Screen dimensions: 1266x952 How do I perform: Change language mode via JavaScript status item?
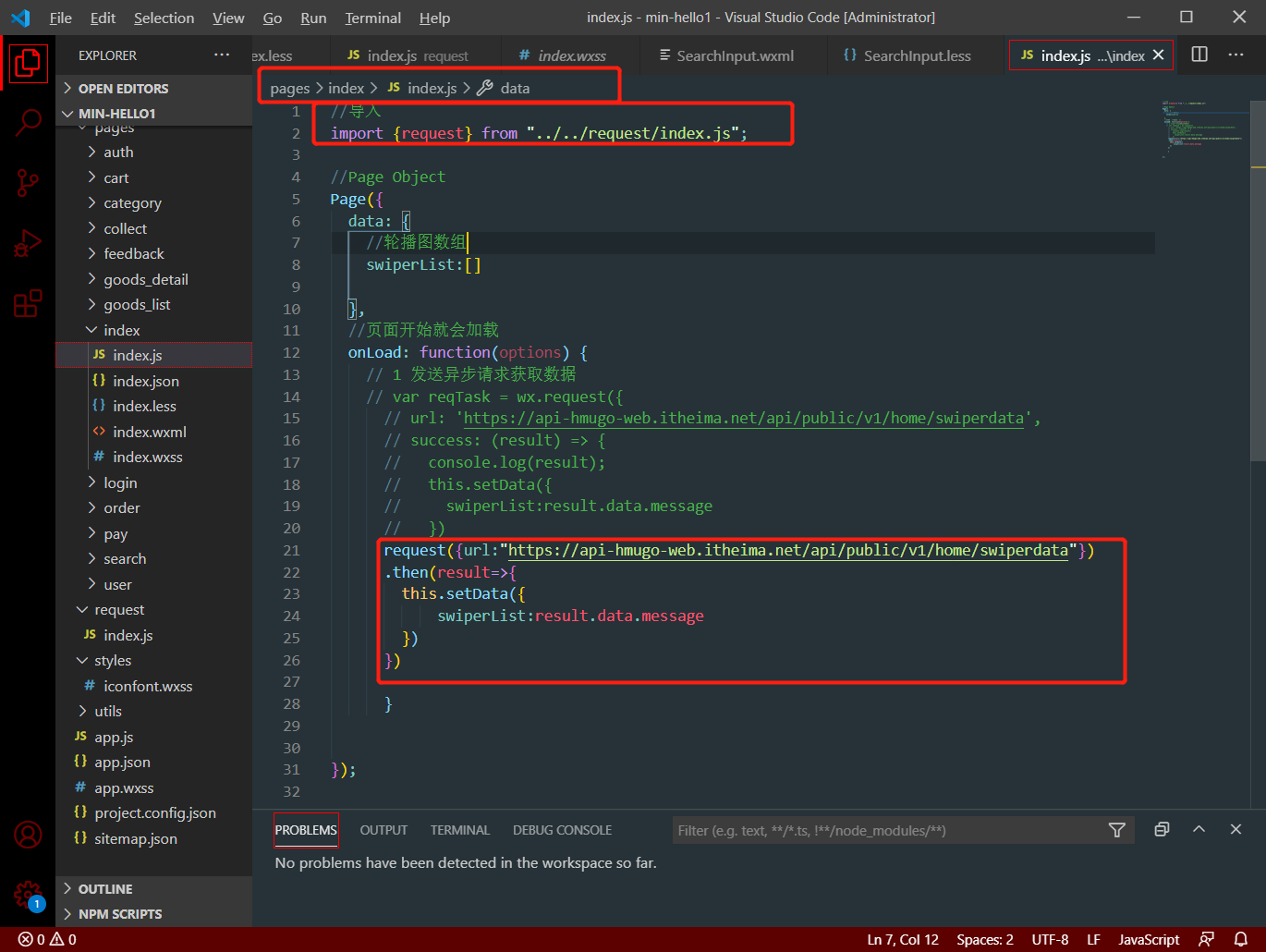pos(1149,939)
